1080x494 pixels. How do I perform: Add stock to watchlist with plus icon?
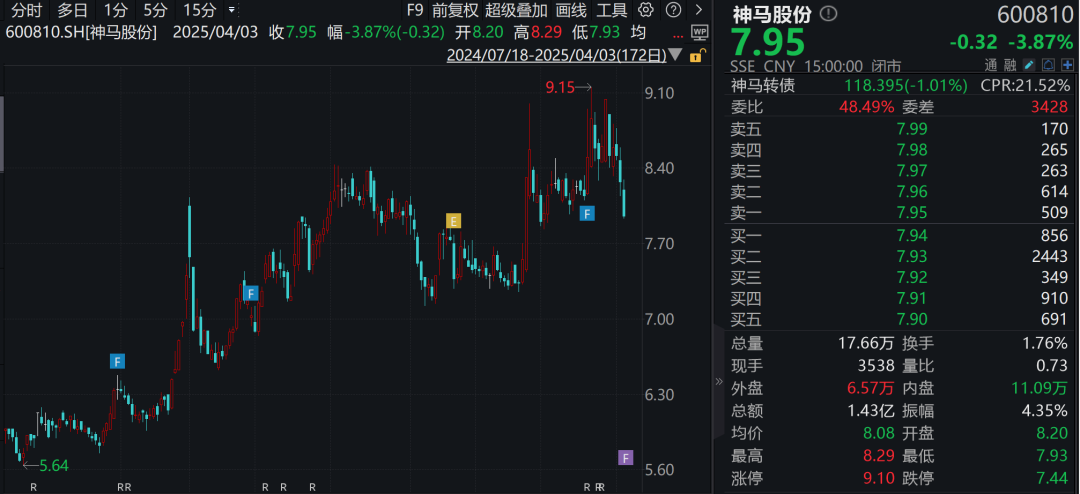click(x=1068, y=65)
